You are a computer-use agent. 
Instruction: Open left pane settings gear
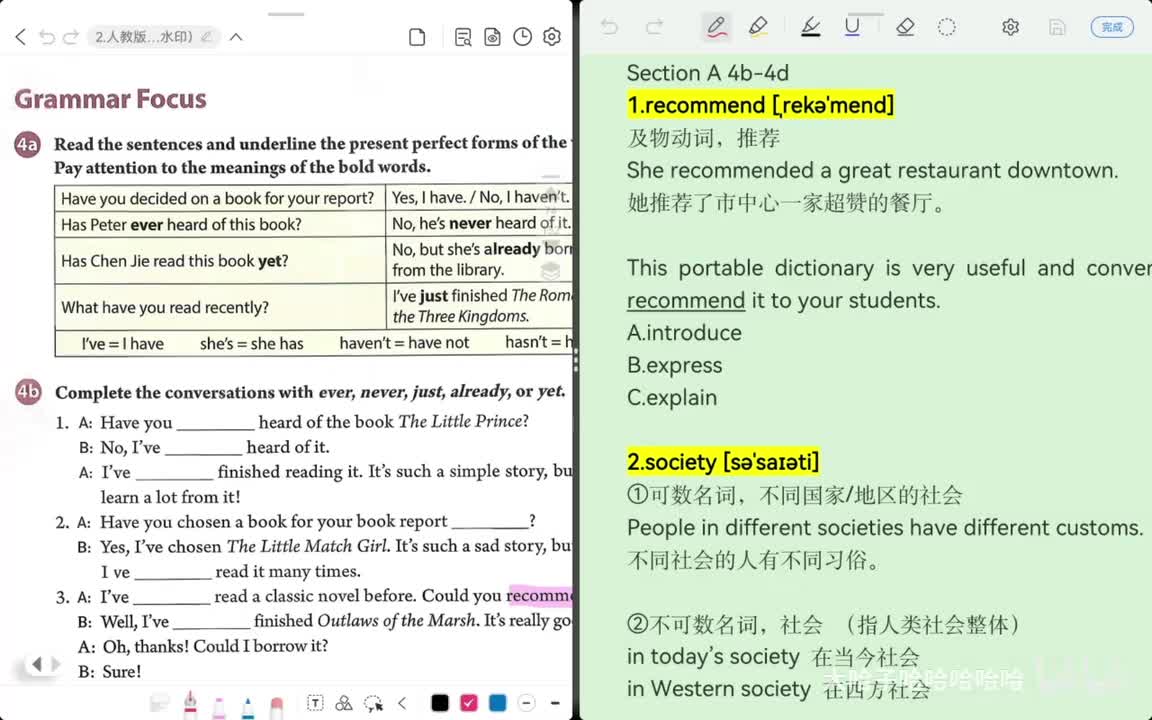coord(552,37)
